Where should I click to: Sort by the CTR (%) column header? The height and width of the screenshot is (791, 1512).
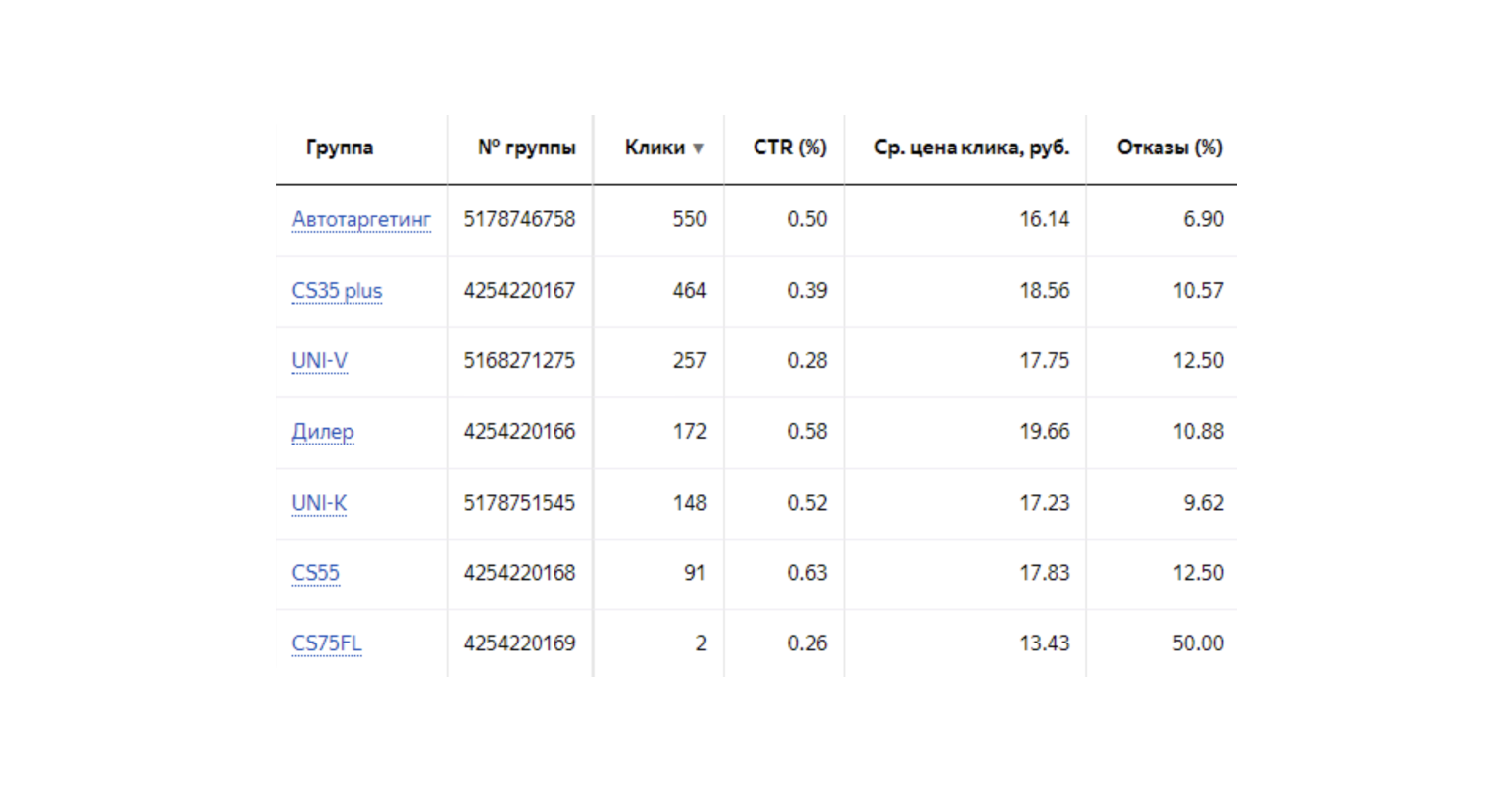(x=789, y=148)
